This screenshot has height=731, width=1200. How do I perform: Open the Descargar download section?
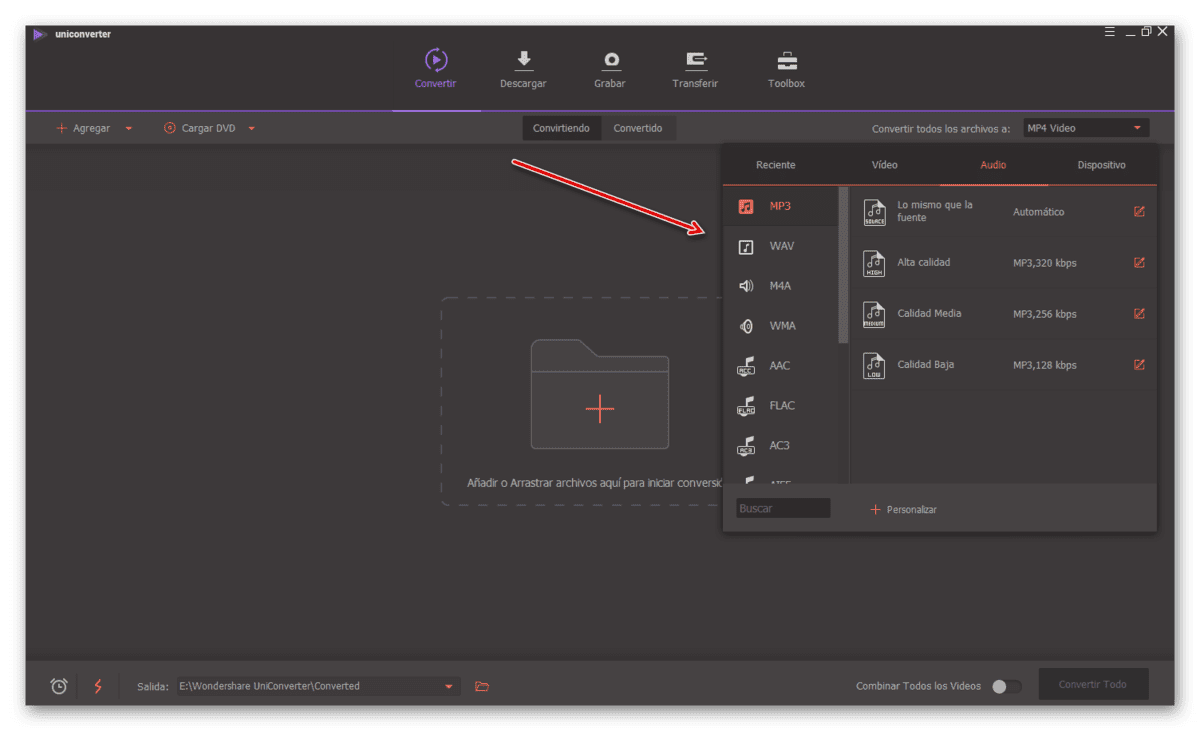[523, 69]
